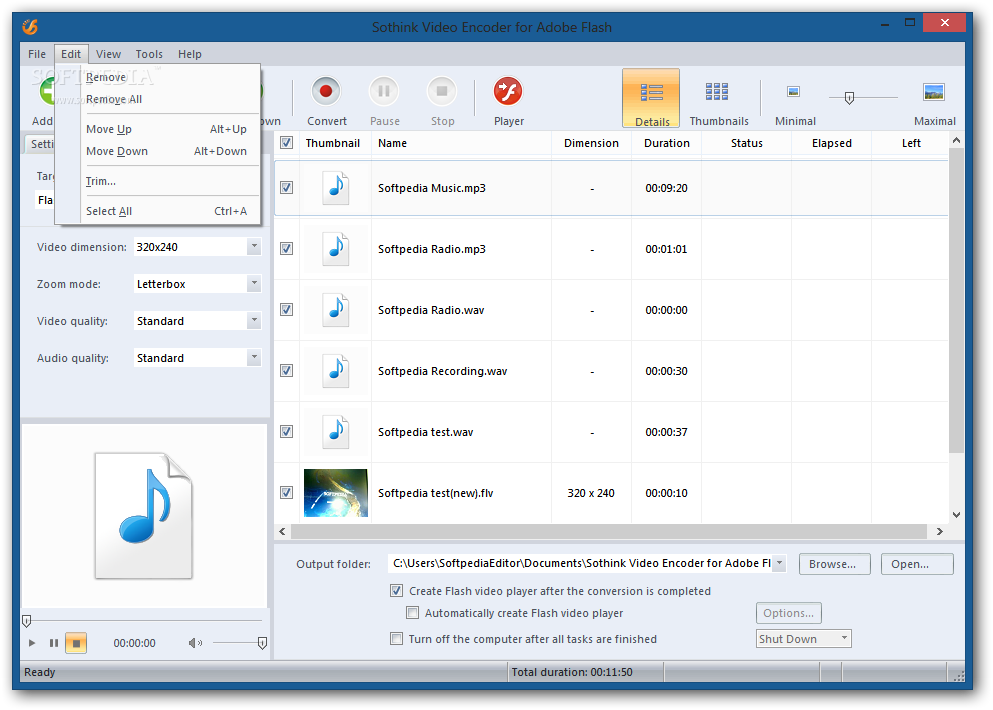The height and width of the screenshot is (710, 993).
Task: Enable Automatically create Flash video player
Action: [x=412, y=612]
